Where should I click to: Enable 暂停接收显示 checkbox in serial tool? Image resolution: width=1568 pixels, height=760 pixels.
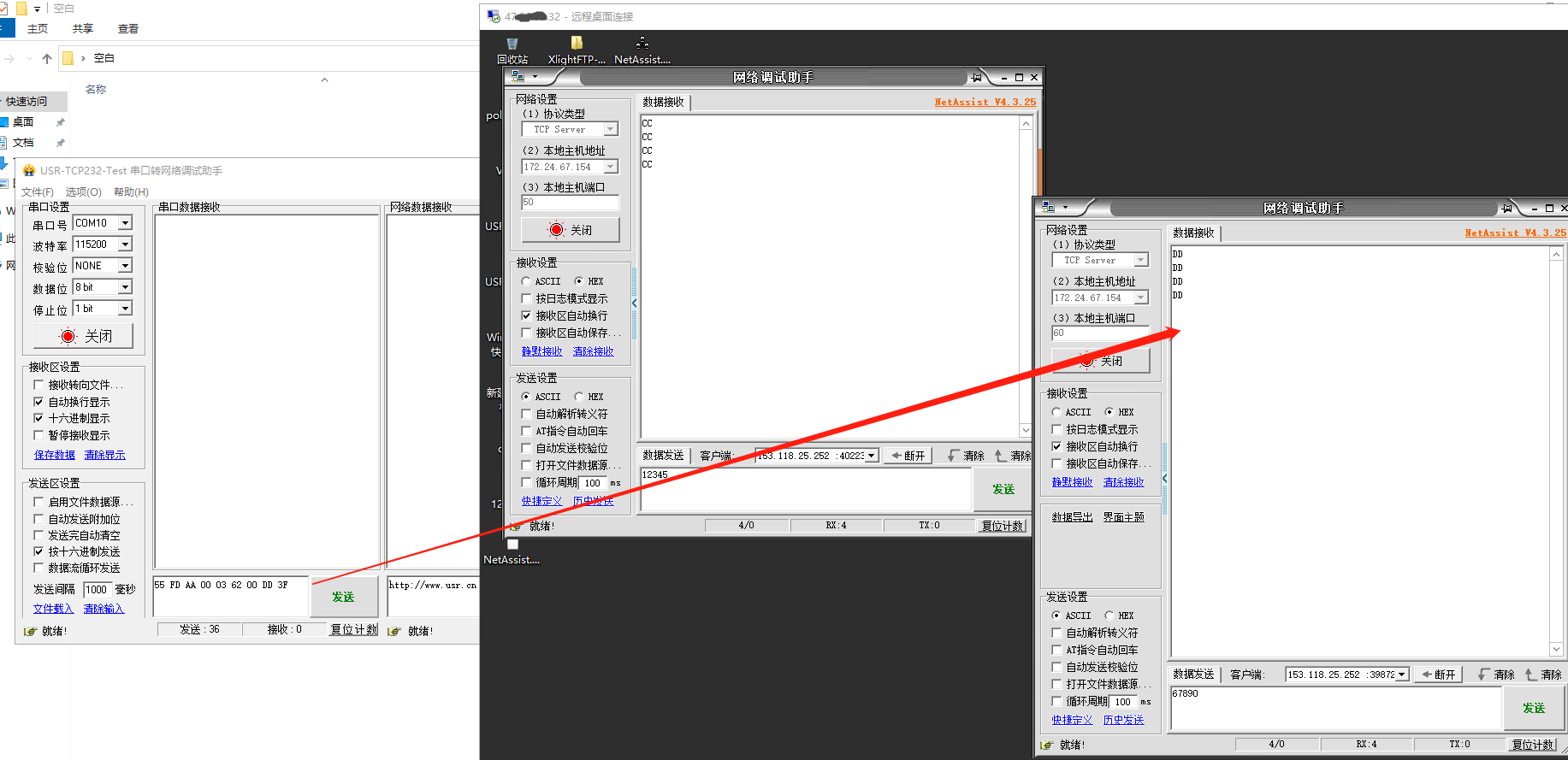[38, 435]
